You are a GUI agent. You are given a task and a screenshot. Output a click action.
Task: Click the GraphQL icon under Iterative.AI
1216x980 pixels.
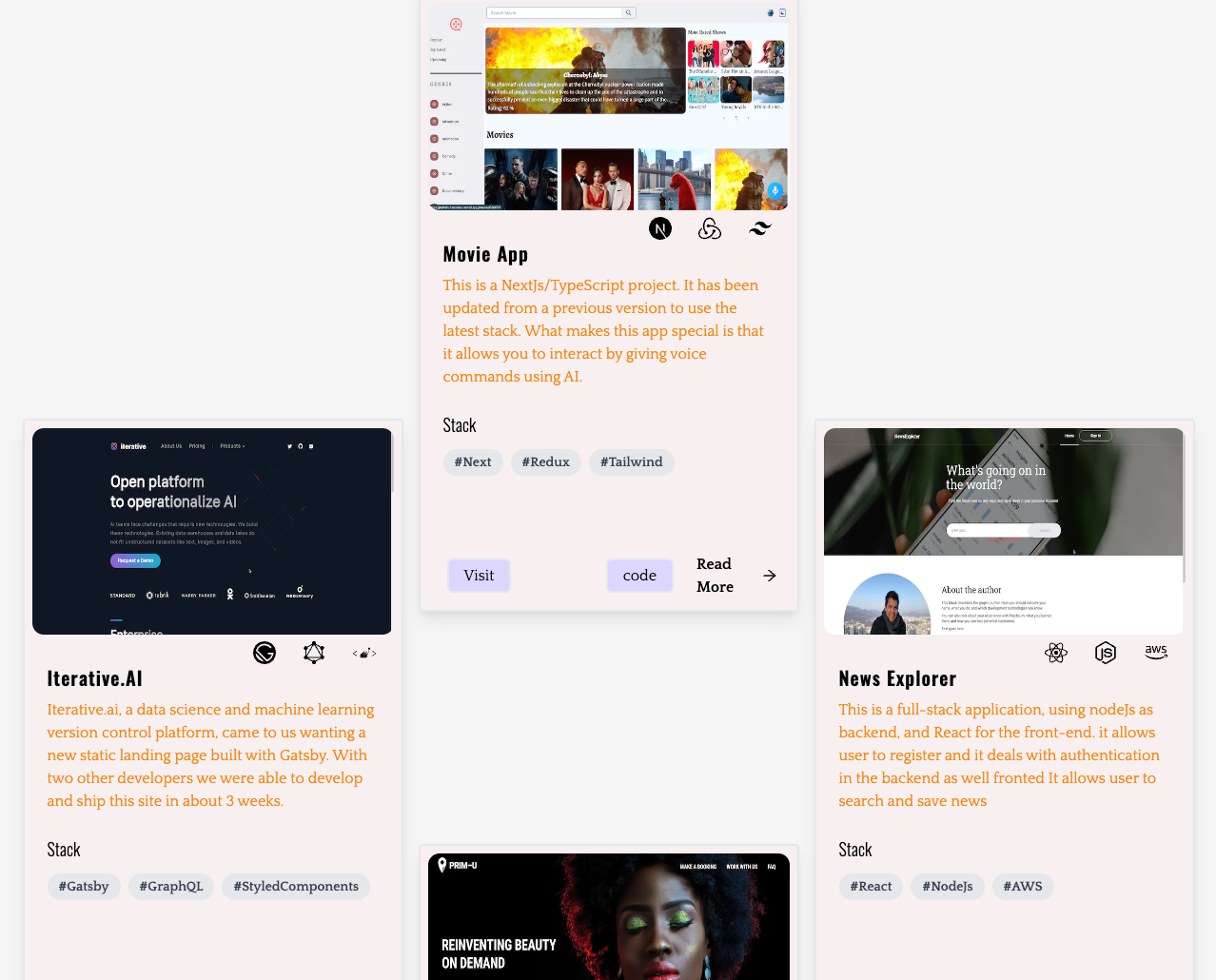coord(314,653)
